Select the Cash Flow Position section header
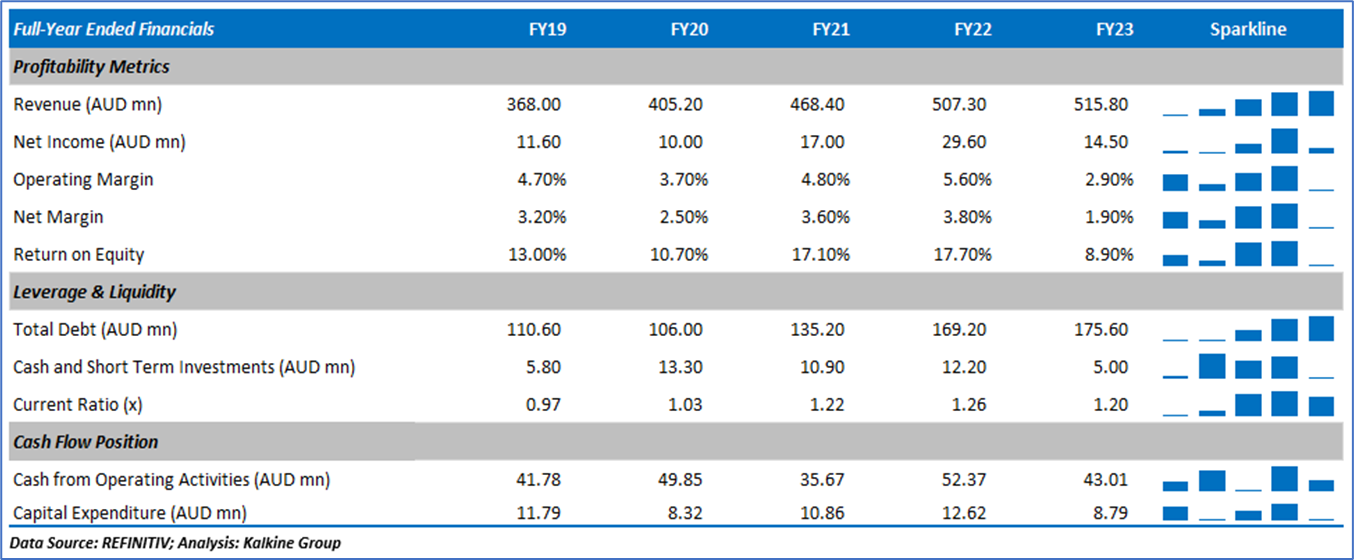The image size is (1354, 560). click(86, 442)
